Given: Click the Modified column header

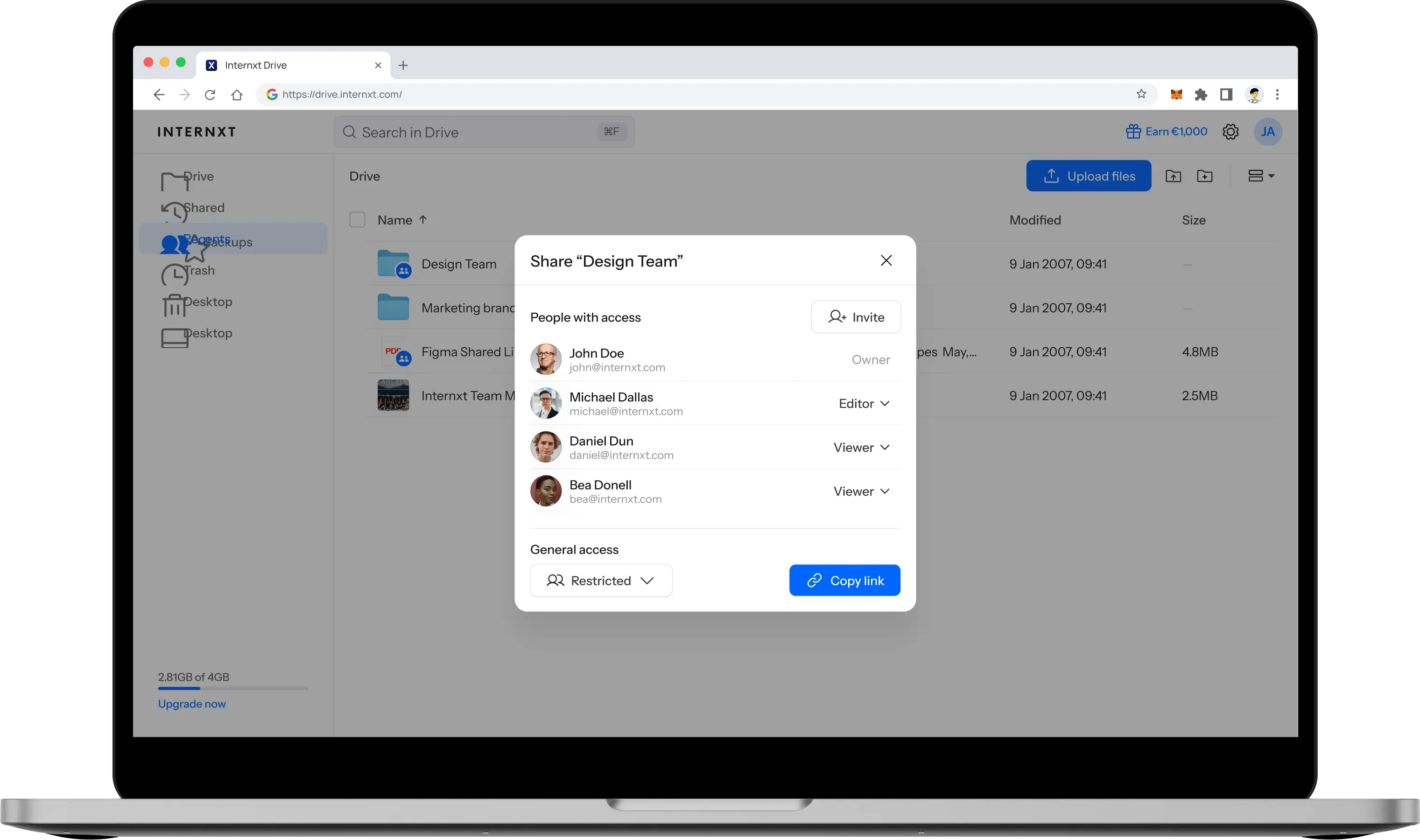Looking at the screenshot, I should click(1035, 220).
